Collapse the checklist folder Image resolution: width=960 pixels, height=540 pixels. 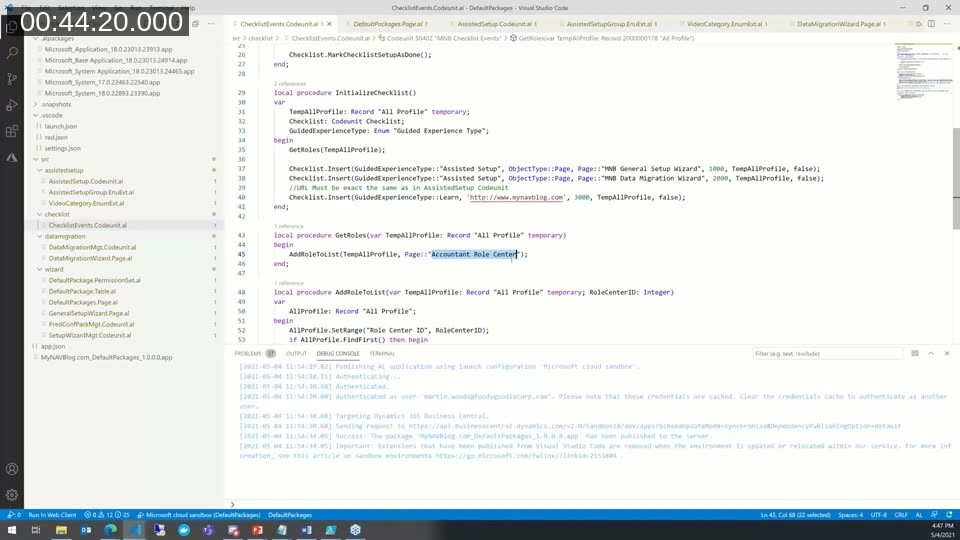click(57, 214)
